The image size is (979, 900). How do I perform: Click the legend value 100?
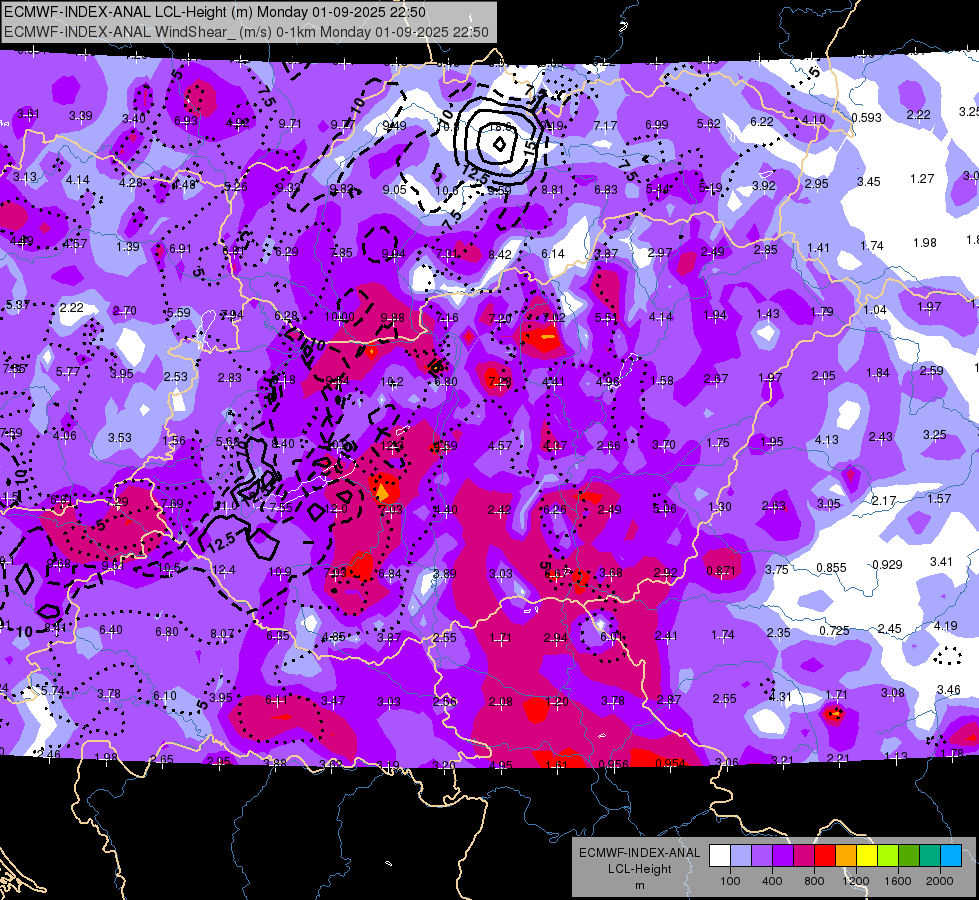[x=730, y=881]
